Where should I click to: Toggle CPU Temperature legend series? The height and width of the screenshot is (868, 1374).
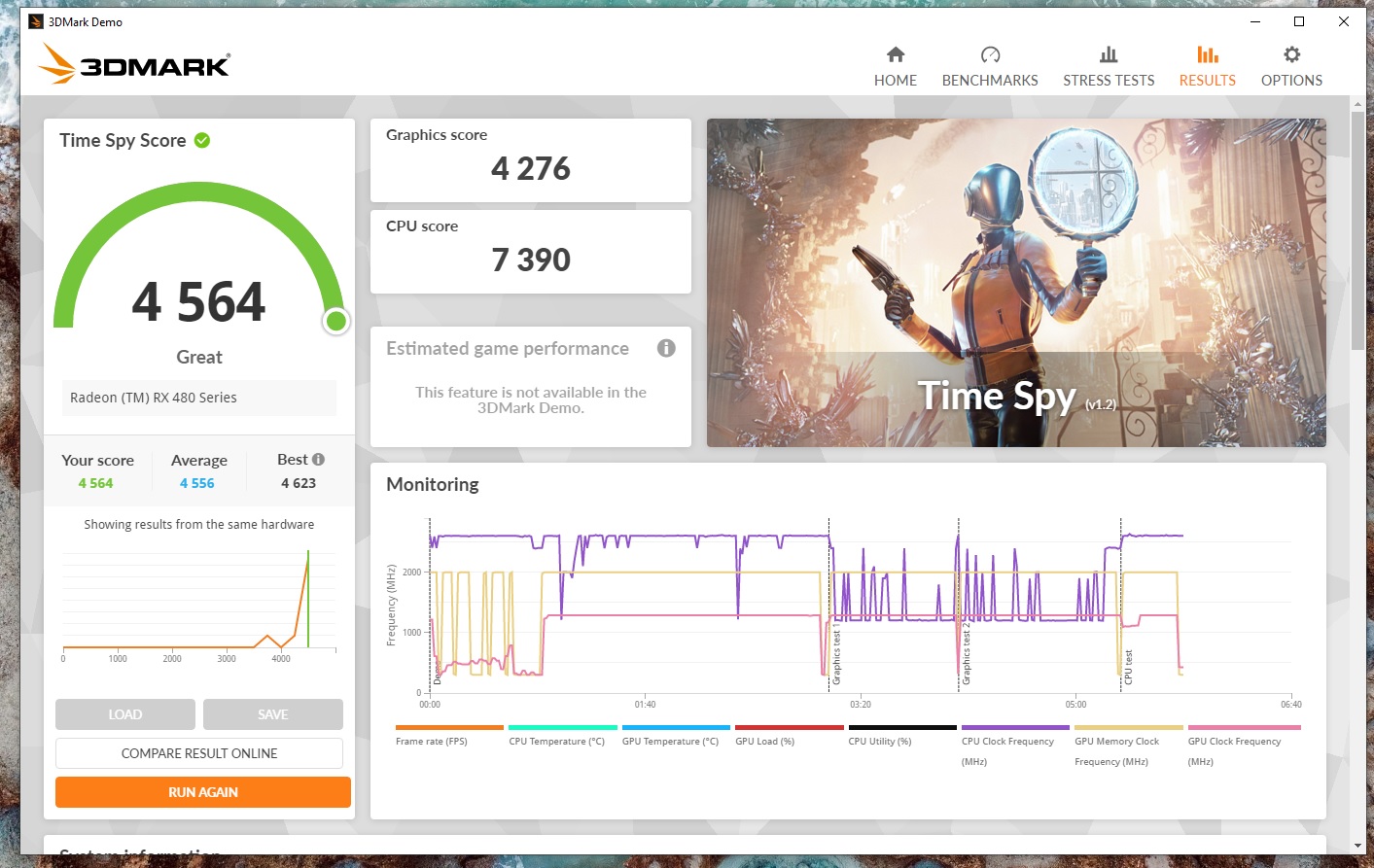pos(562,728)
